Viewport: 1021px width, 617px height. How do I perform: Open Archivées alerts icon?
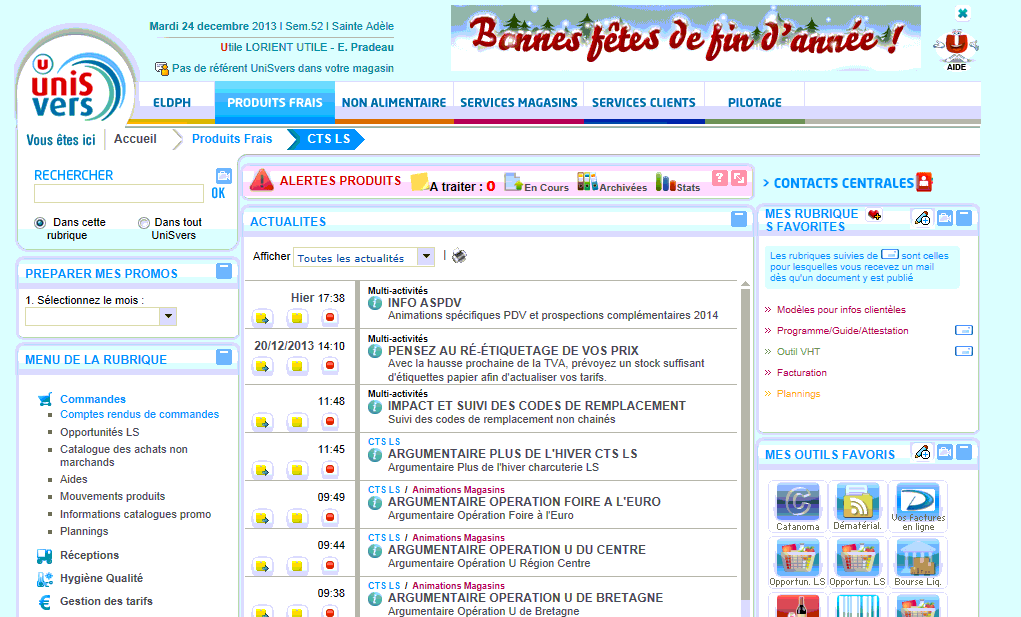(587, 182)
